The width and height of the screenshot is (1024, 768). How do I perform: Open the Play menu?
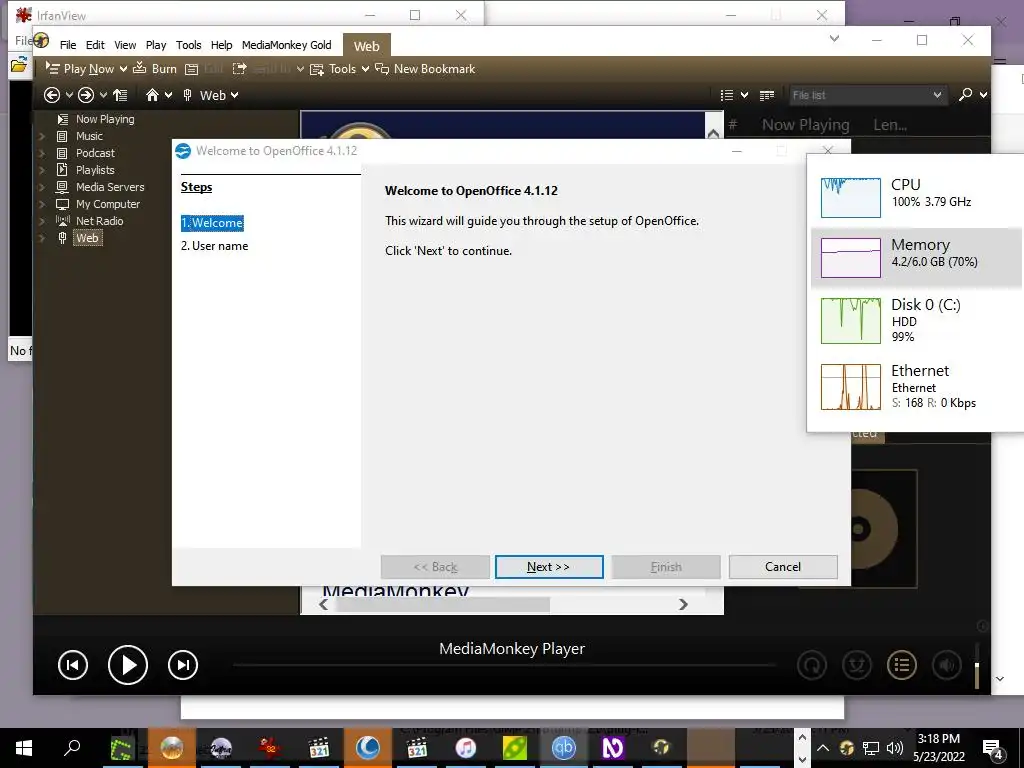pos(155,45)
